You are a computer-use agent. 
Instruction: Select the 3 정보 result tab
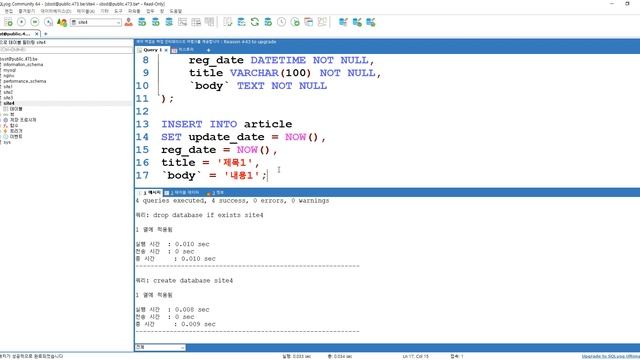(x=215, y=192)
